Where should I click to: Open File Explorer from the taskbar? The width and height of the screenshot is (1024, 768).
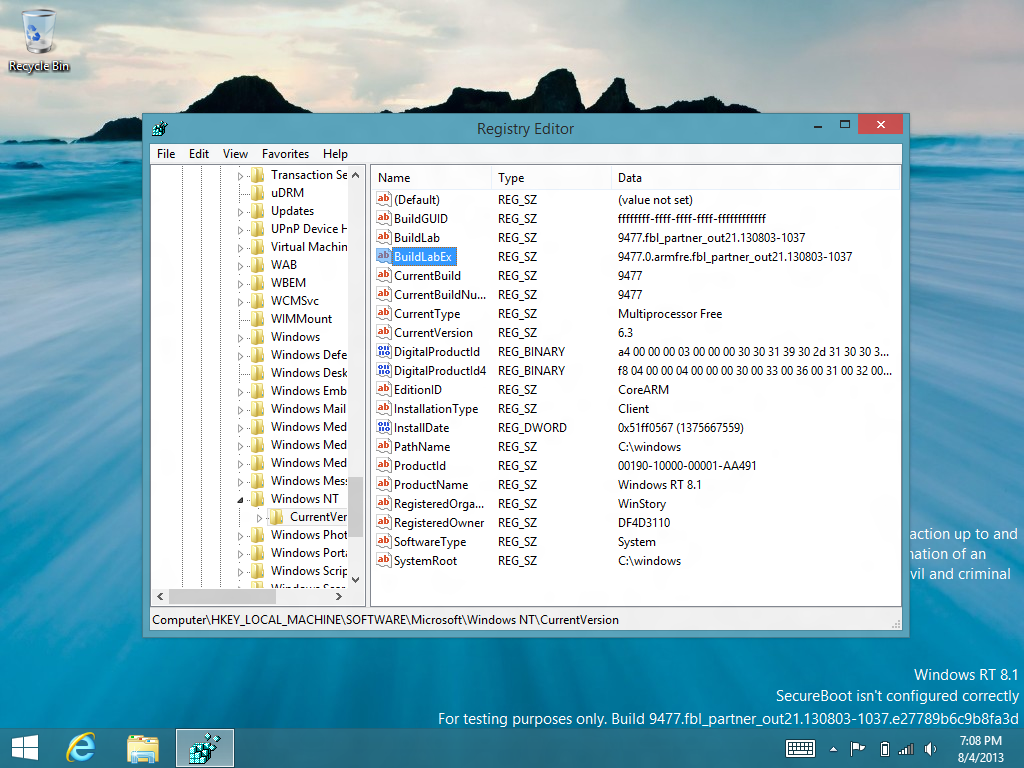point(143,748)
